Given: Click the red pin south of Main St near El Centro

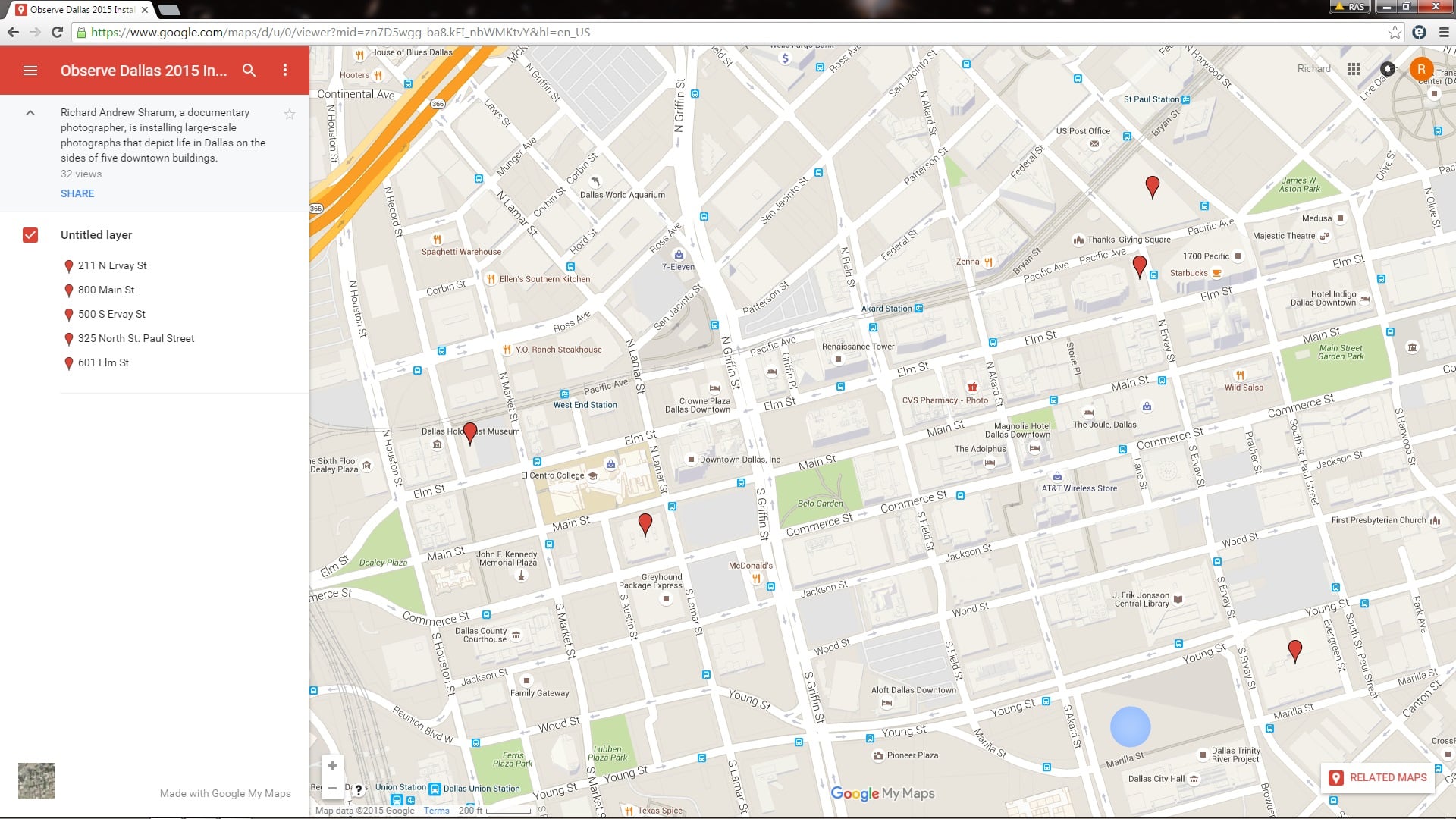Looking at the screenshot, I should click(x=645, y=524).
